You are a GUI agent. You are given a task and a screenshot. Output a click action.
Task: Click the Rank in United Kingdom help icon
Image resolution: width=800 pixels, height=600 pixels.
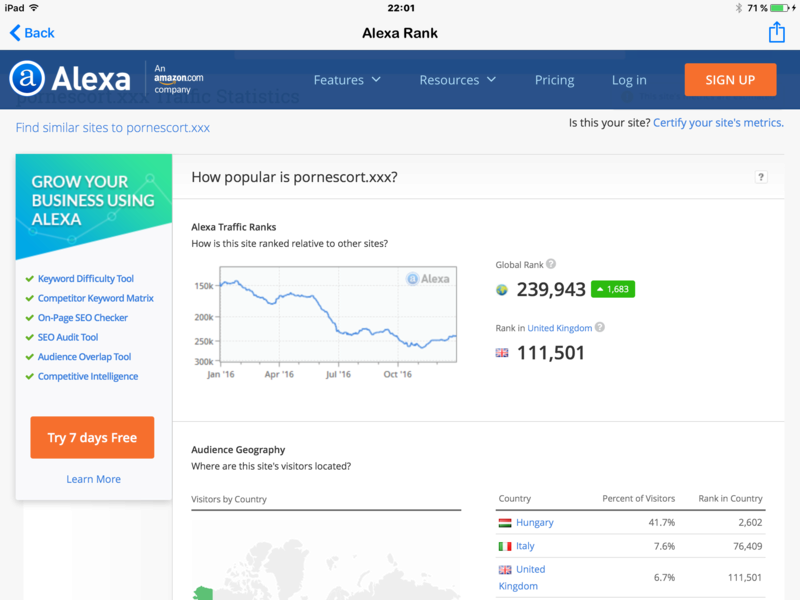tap(600, 327)
